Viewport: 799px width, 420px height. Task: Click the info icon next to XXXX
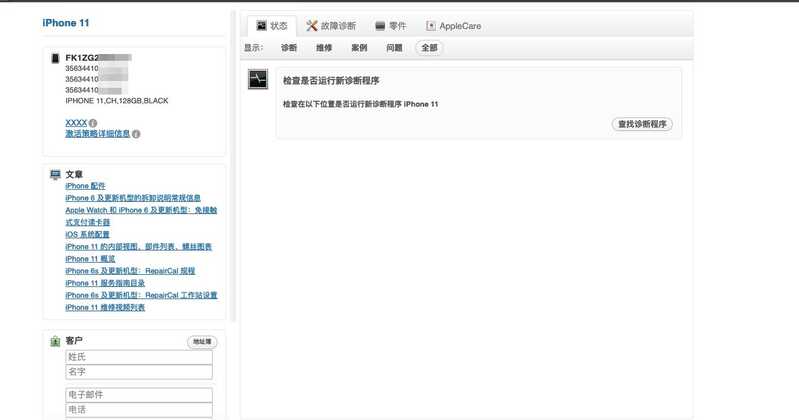(x=93, y=123)
